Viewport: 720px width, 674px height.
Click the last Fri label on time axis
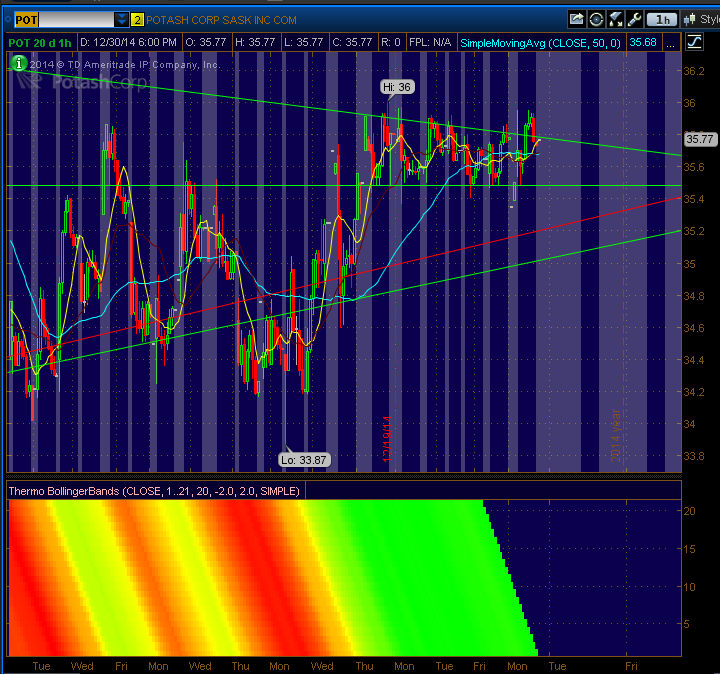[x=631, y=666]
